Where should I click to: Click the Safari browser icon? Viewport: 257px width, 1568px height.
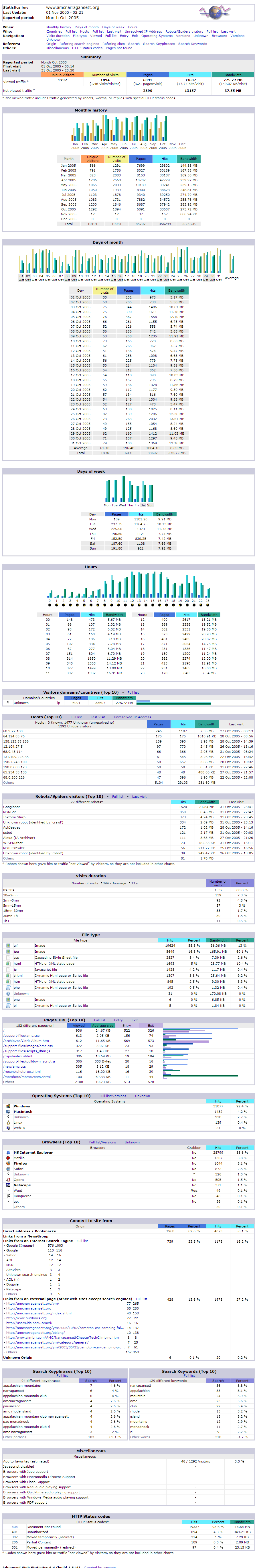tap(8, 1169)
